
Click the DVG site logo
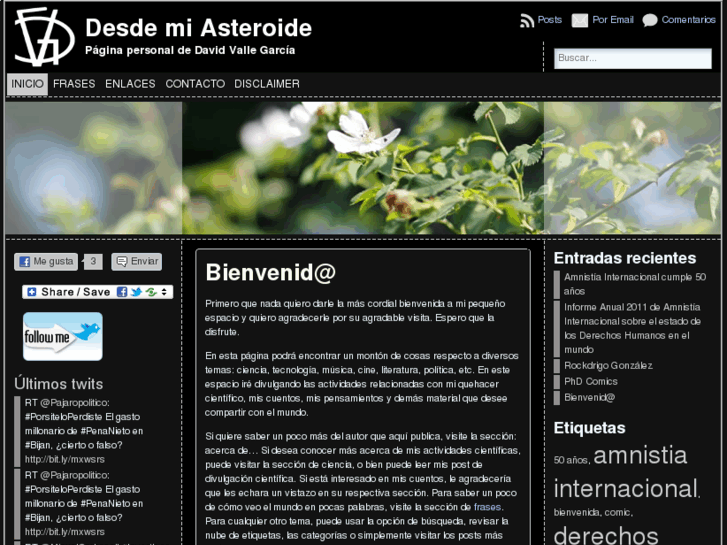tap(45, 37)
